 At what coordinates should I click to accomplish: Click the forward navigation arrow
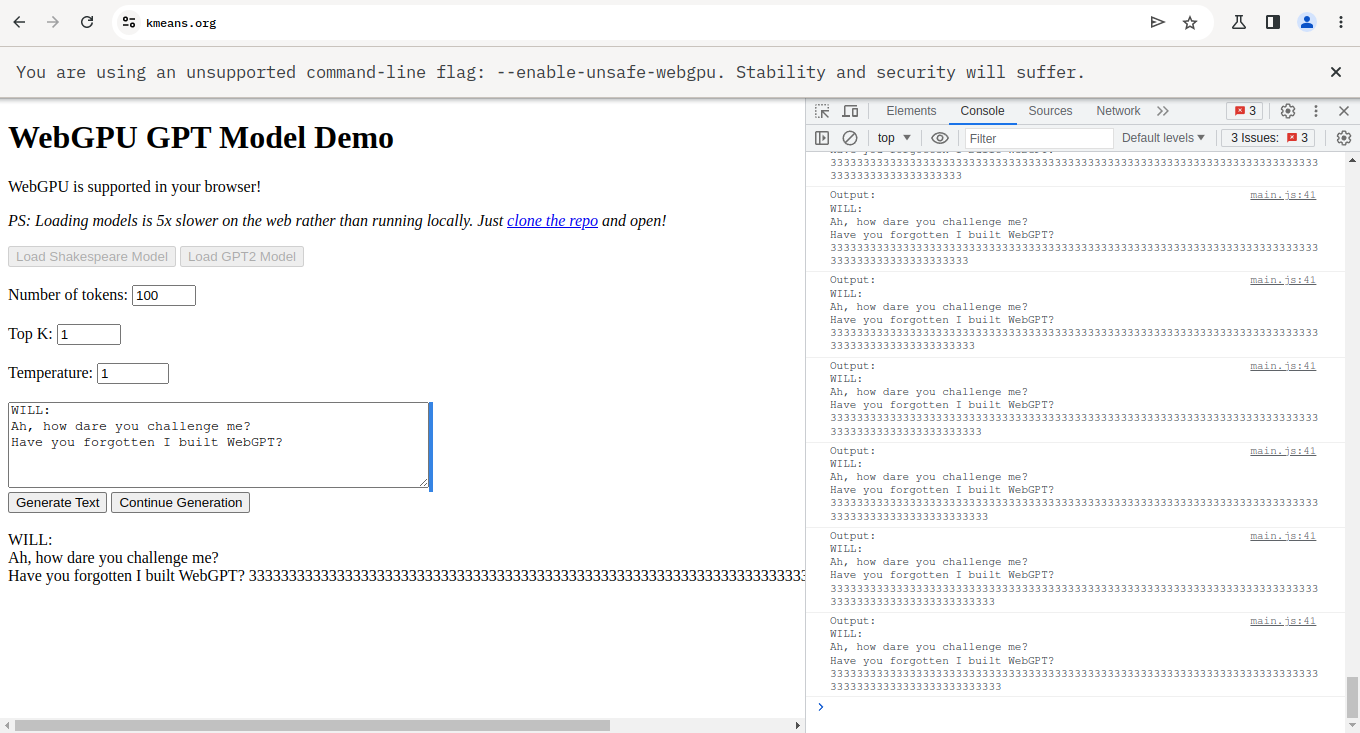point(53,22)
